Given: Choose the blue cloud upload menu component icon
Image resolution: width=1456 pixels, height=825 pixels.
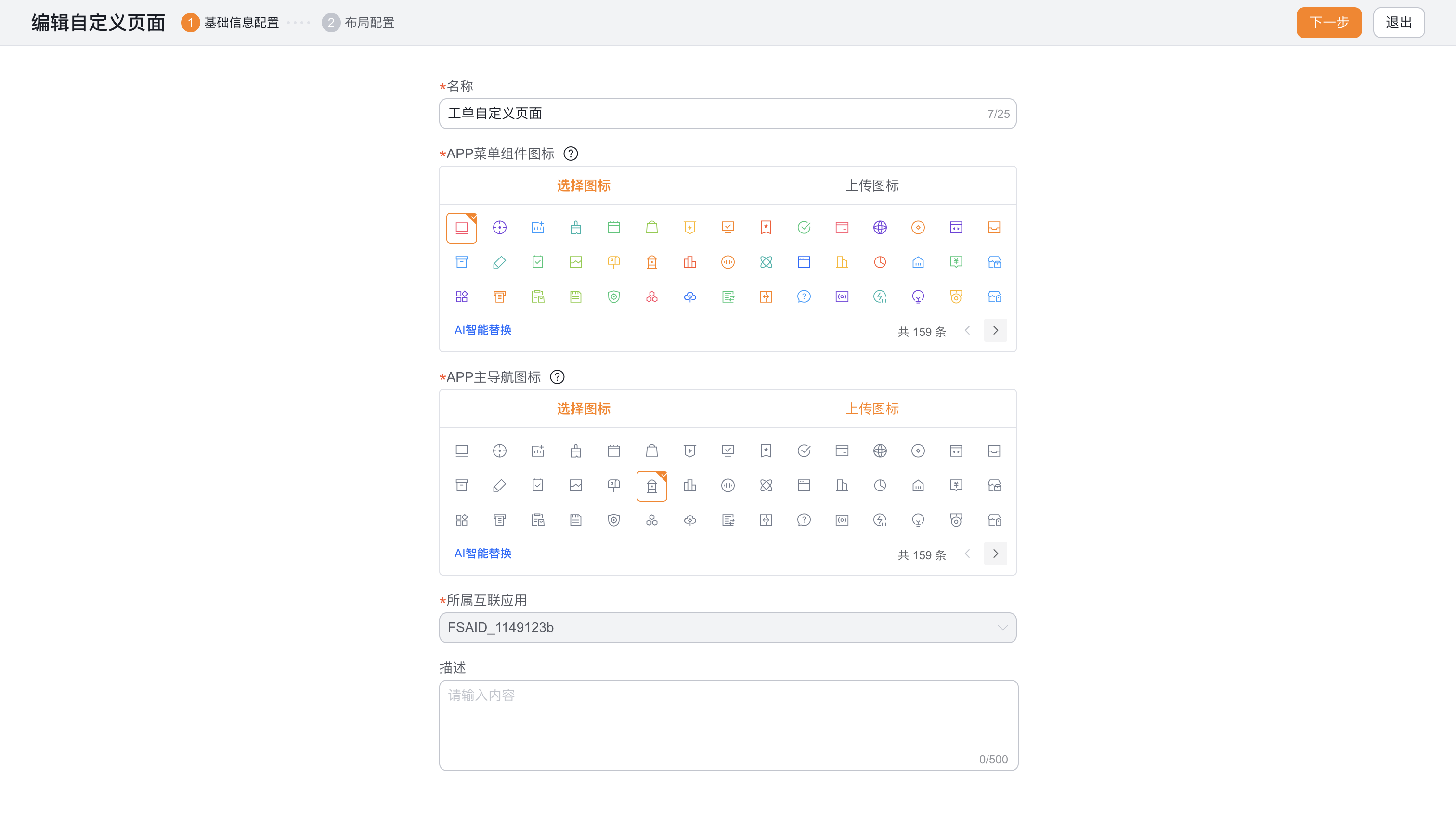Looking at the screenshot, I should (690, 297).
